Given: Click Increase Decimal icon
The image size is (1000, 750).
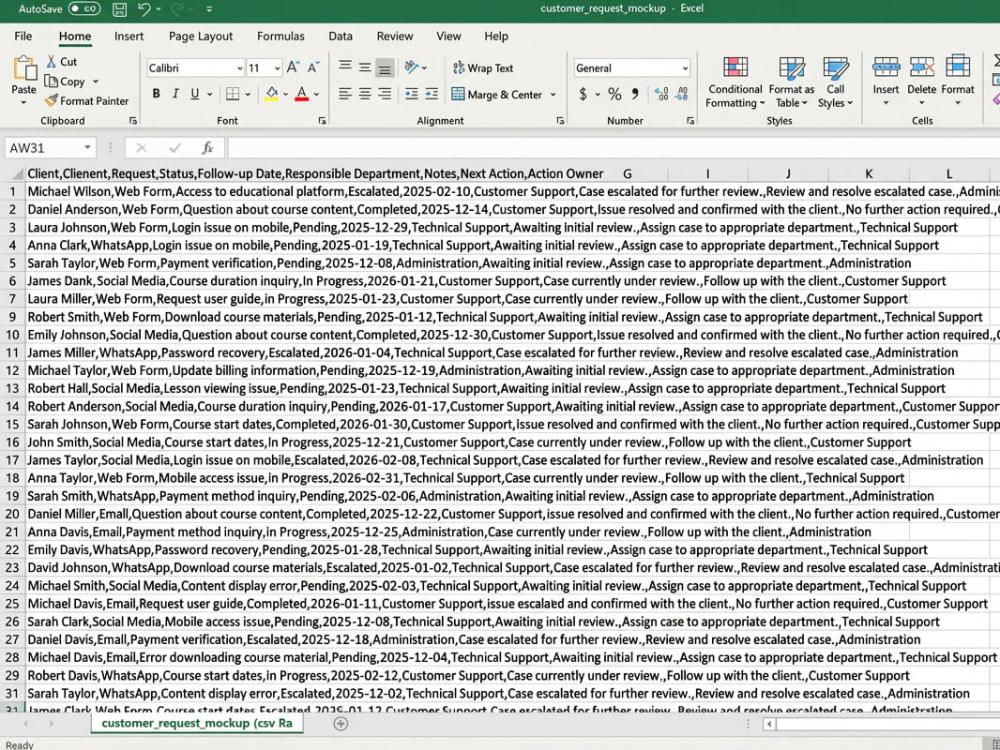Looking at the screenshot, I should (662, 94).
